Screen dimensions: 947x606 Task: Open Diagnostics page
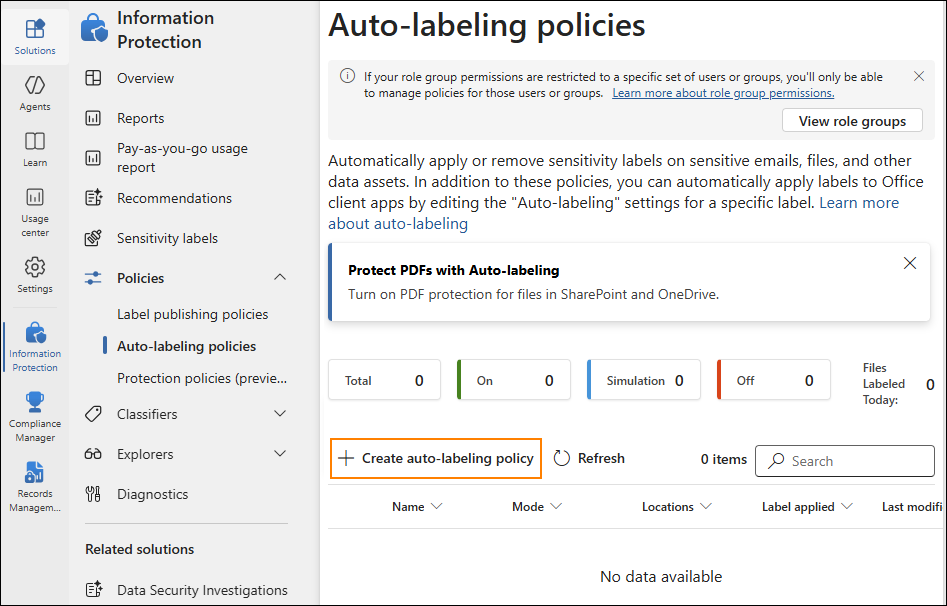(x=153, y=494)
